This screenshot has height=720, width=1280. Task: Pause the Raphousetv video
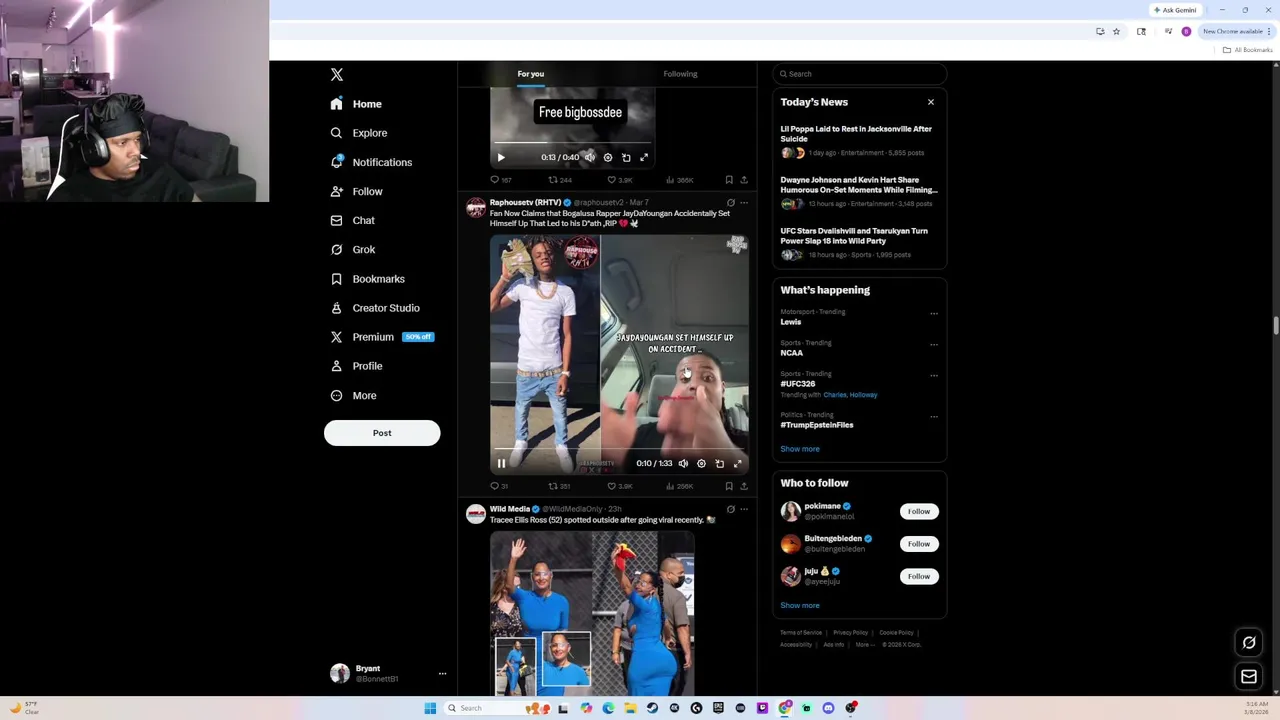(501, 463)
